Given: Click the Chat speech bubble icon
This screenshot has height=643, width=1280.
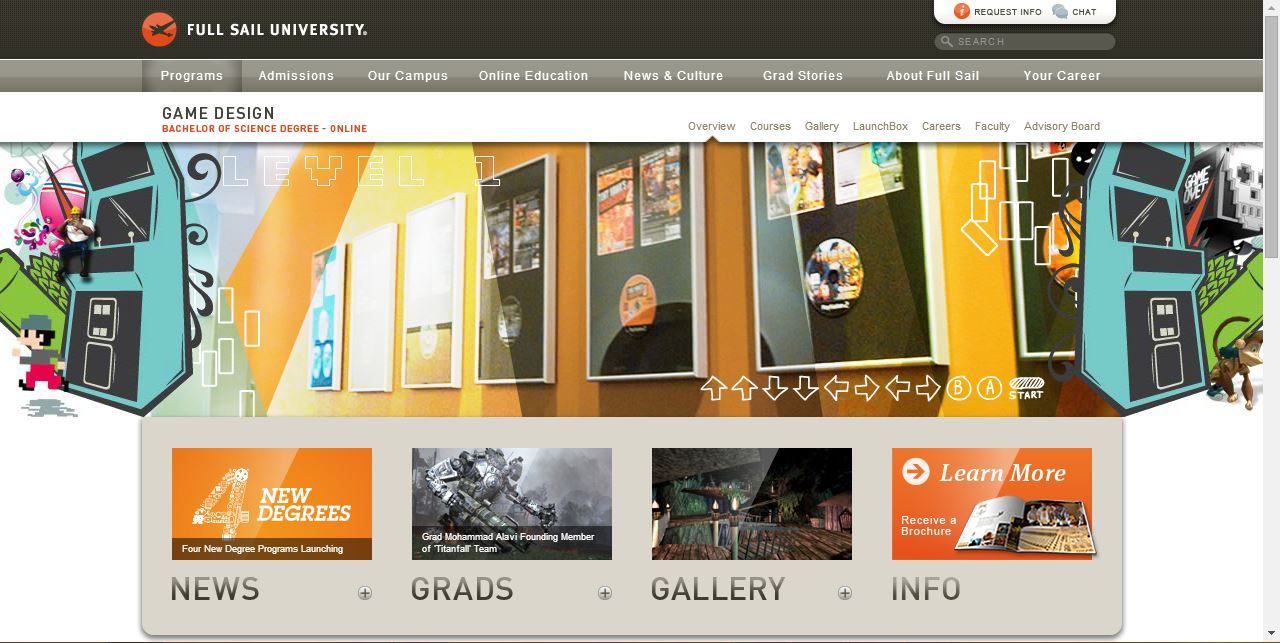Looking at the screenshot, I should (1060, 11).
